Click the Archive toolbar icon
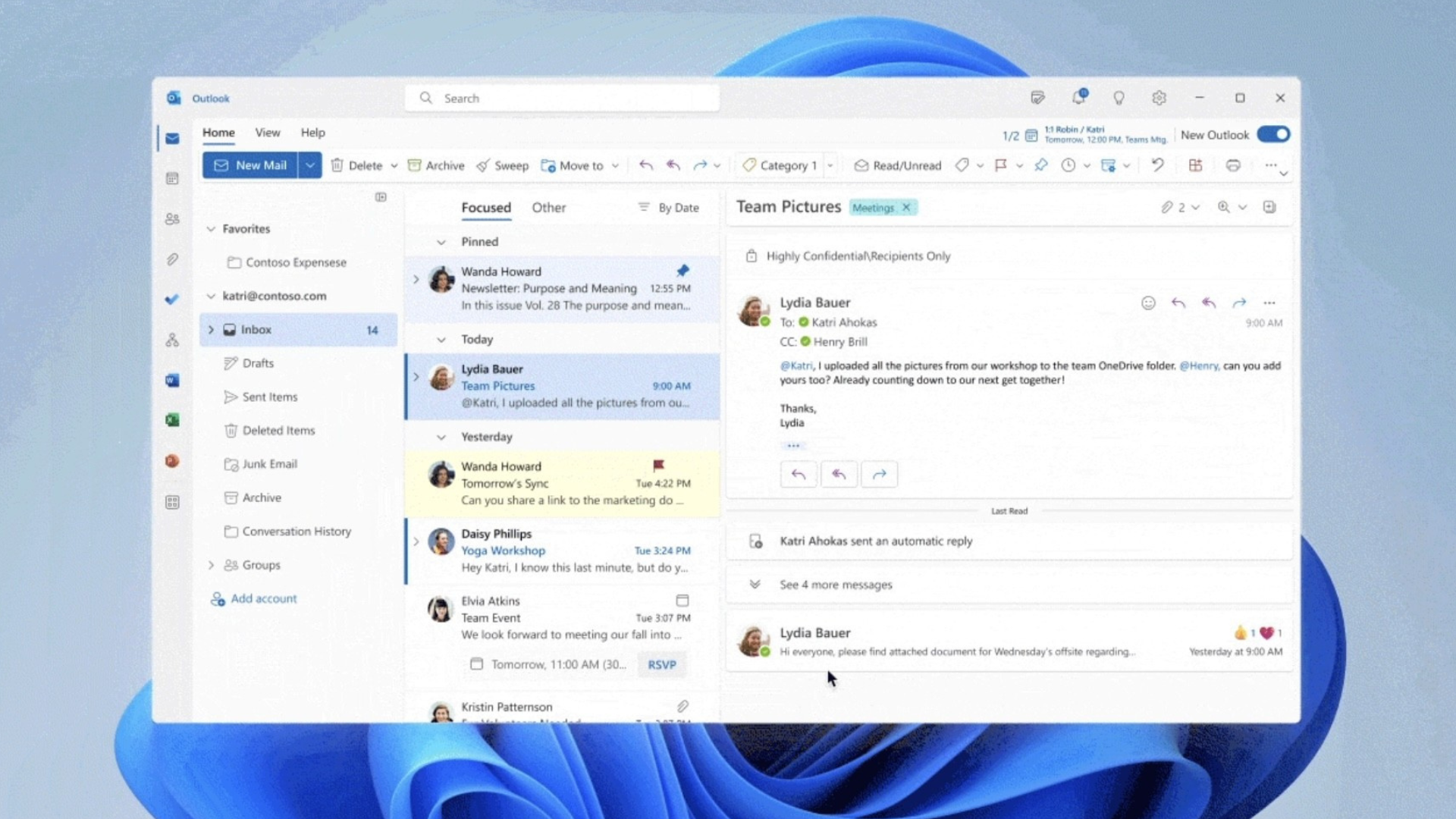This screenshot has width=1456, height=819. (415, 165)
